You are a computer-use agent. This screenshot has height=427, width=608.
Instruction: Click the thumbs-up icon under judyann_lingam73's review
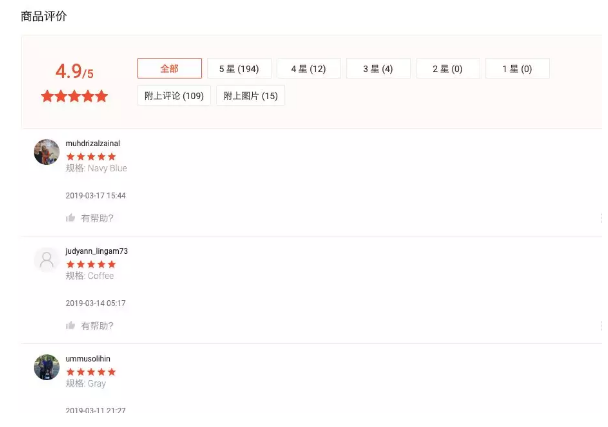(71, 325)
